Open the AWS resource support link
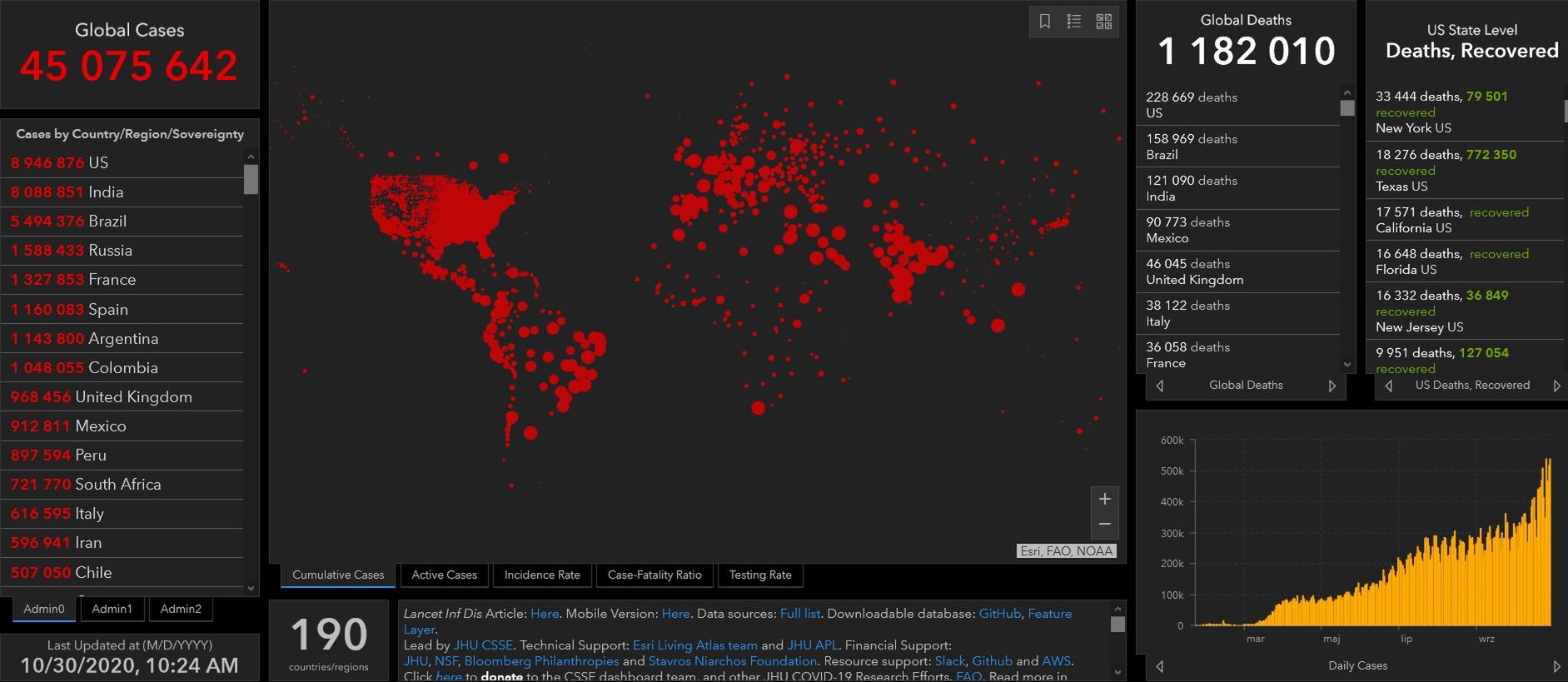The width and height of the screenshot is (1568, 682). pos(1056,661)
